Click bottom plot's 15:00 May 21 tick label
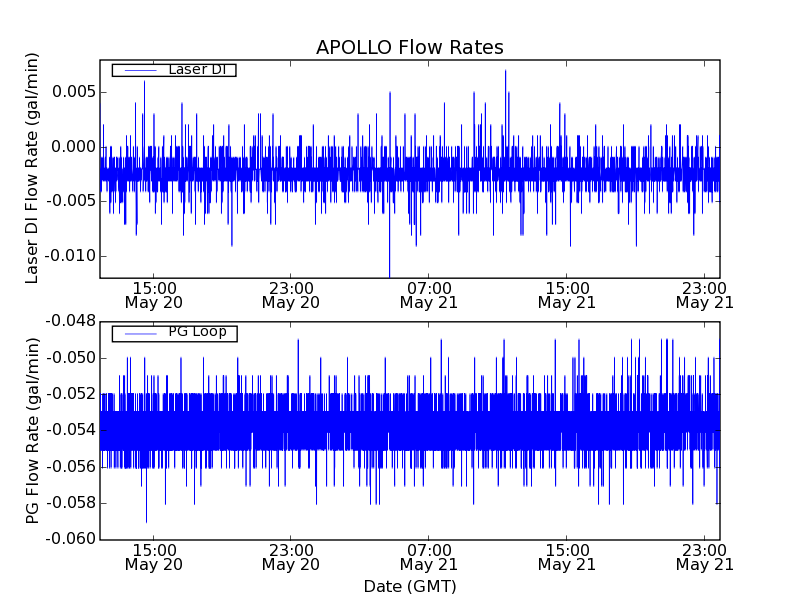Viewport: 800px width, 600px height. point(566,557)
